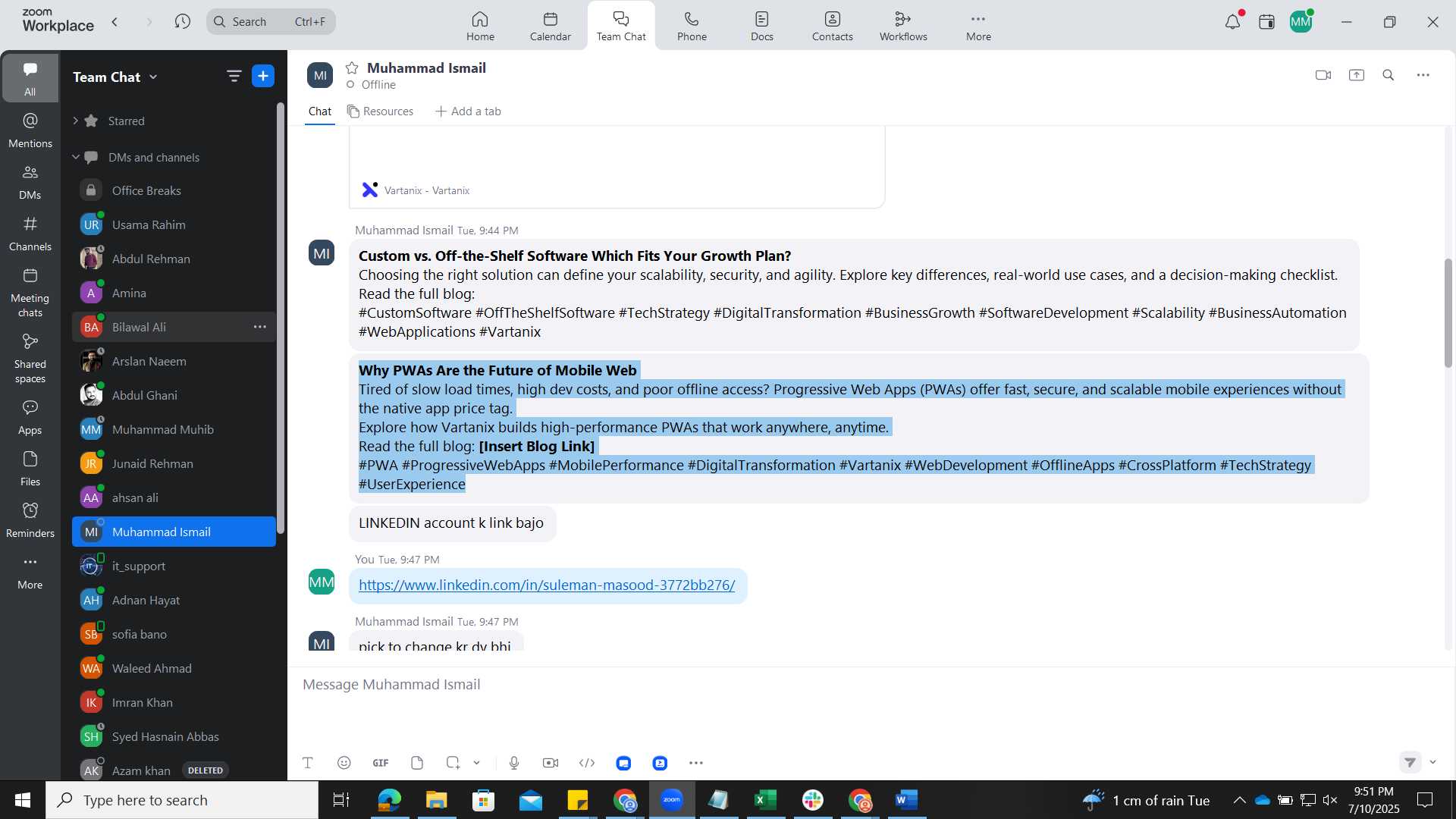Open more compose options ellipsis

point(696,763)
